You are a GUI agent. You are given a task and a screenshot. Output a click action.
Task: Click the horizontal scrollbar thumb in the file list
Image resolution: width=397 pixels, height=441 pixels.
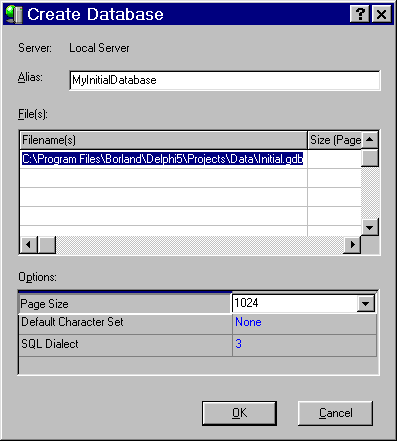coord(46,245)
